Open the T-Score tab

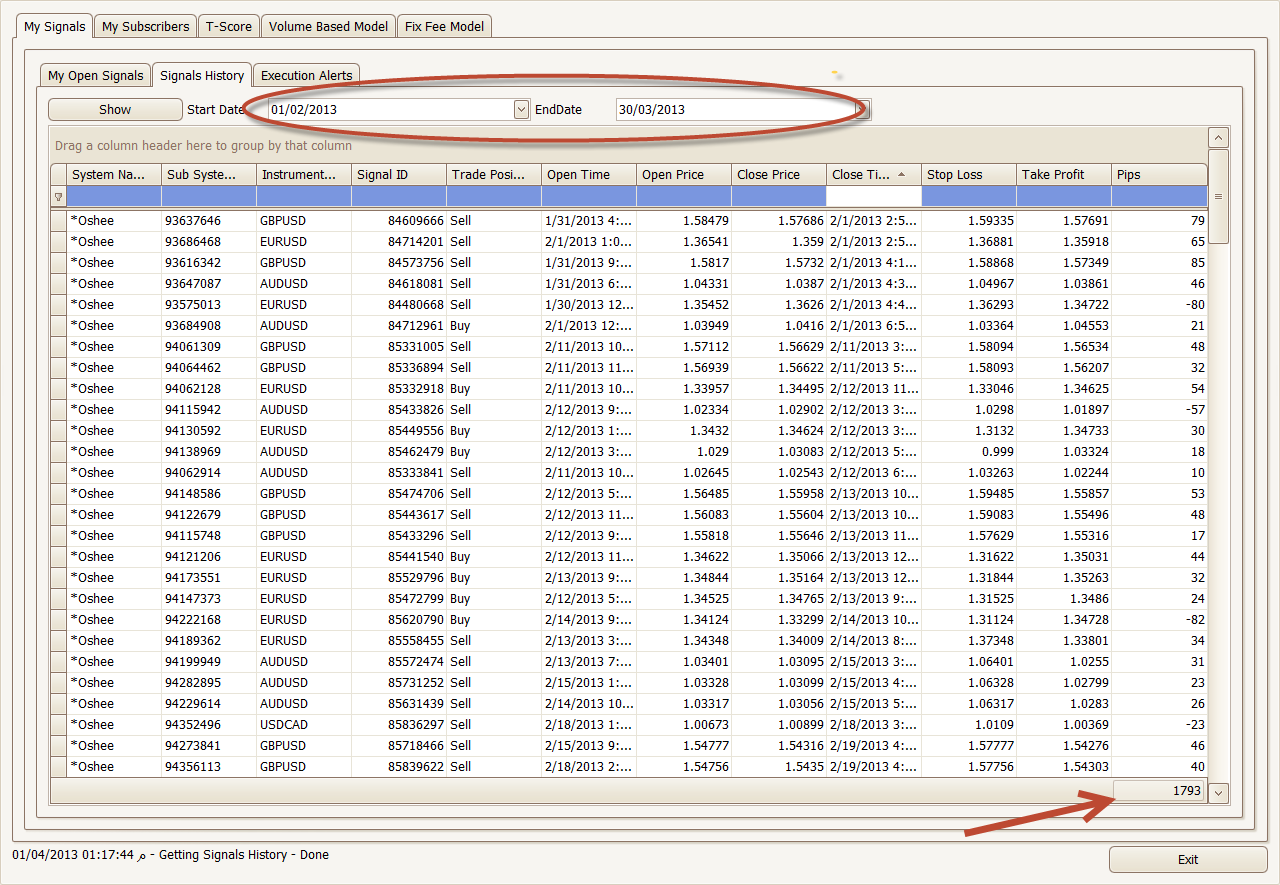(229, 27)
